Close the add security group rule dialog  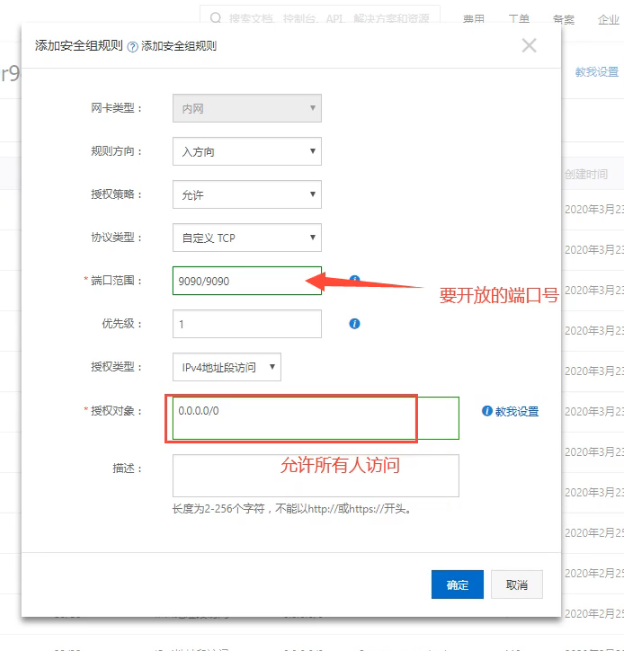[529, 45]
